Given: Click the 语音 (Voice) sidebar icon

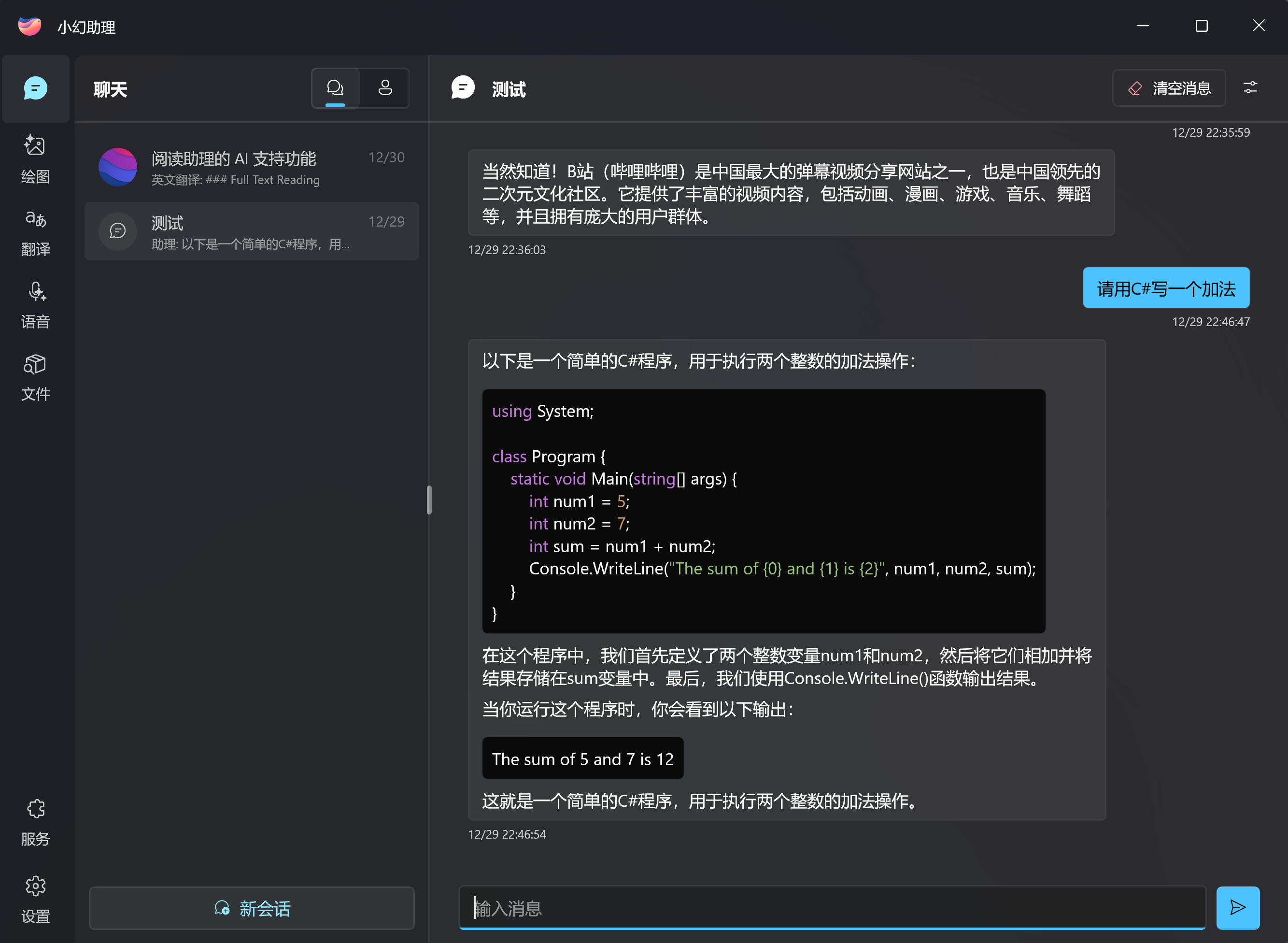Looking at the screenshot, I should tap(35, 305).
